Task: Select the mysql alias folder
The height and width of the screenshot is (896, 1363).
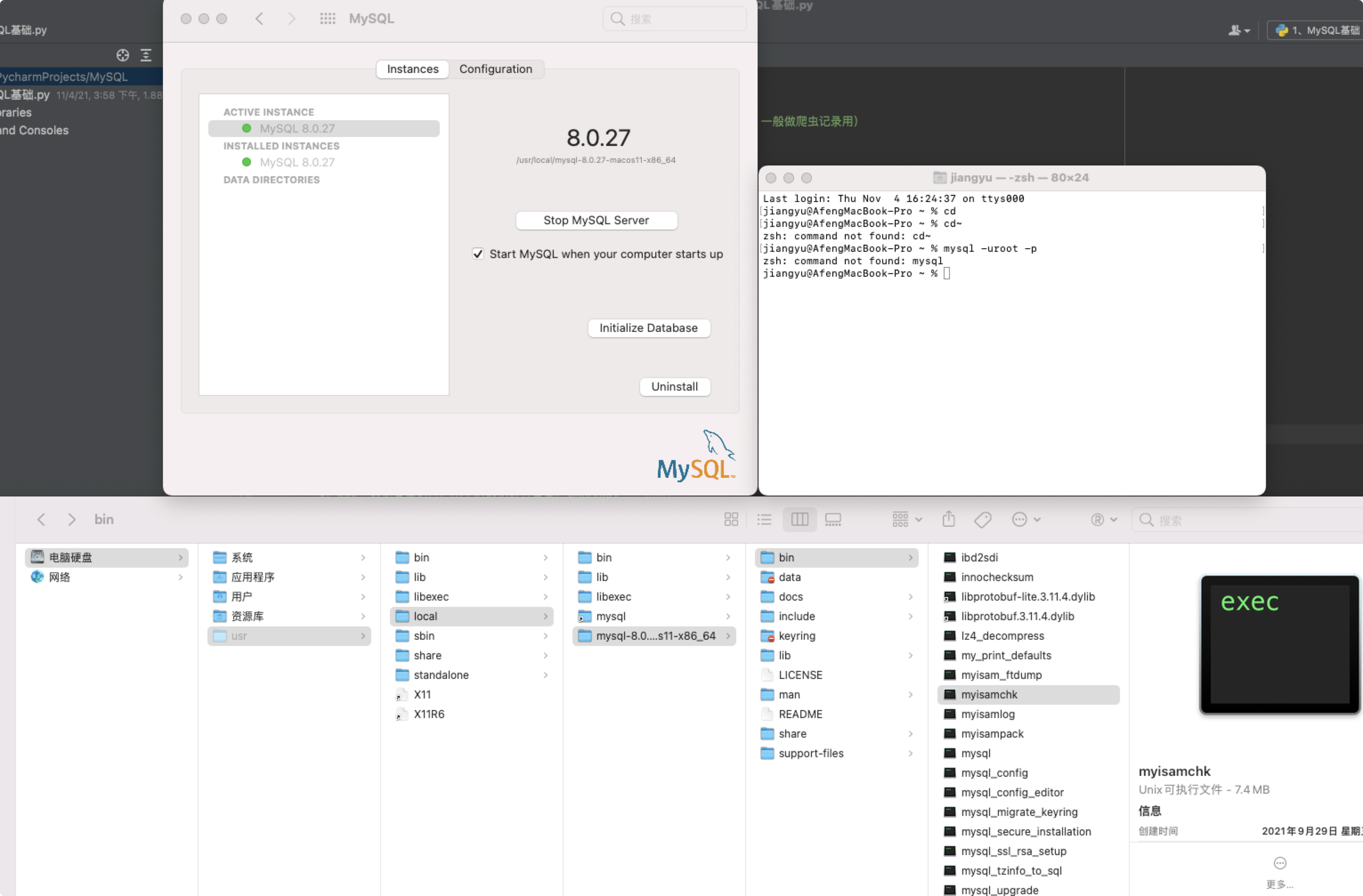Action: [x=654, y=616]
